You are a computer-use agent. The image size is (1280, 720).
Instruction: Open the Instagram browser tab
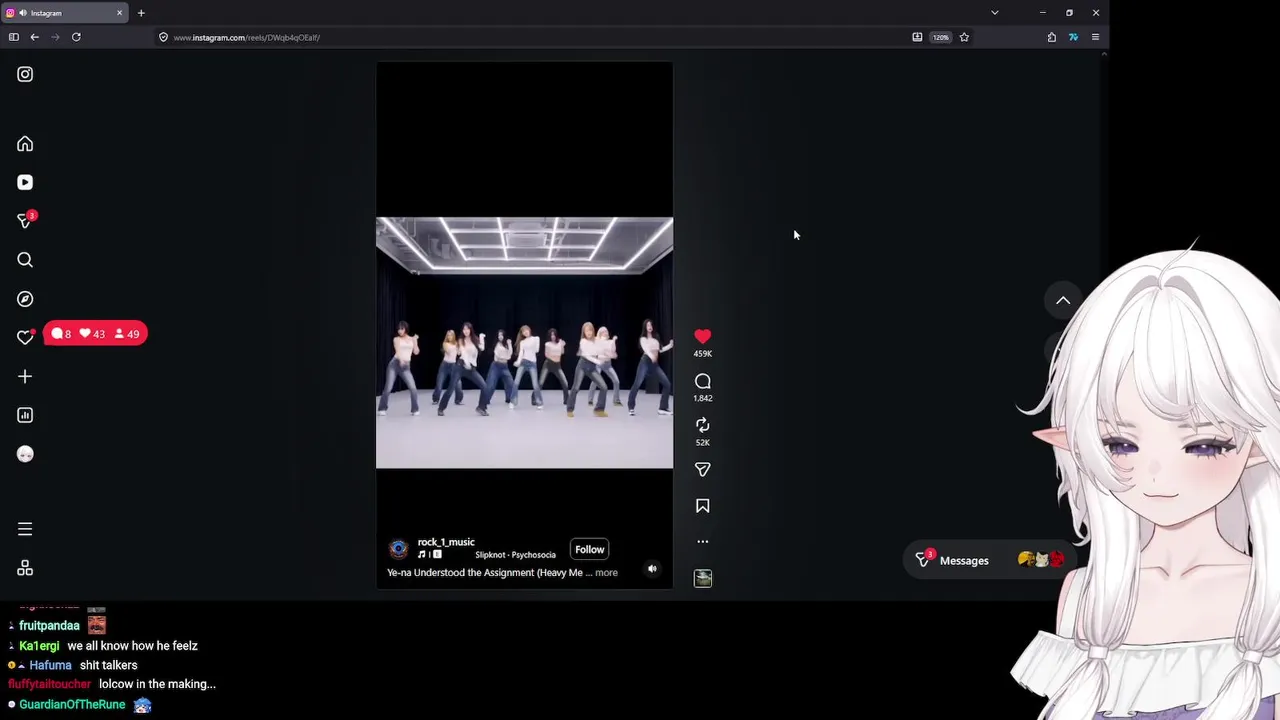point(66,13)
